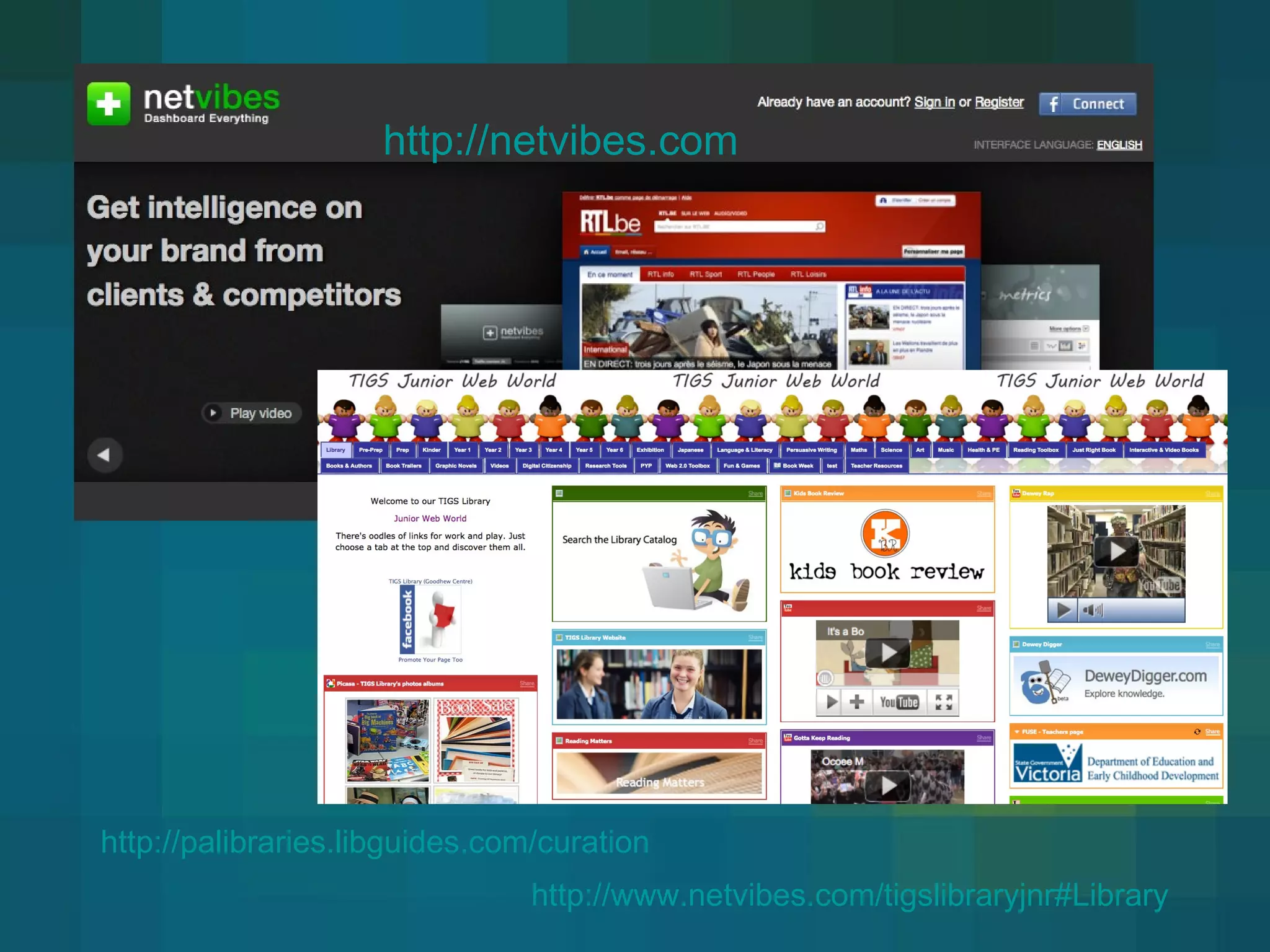Click the Facebook Connect button
The height and width of the screenshot is (952, 1270).
1087,104
